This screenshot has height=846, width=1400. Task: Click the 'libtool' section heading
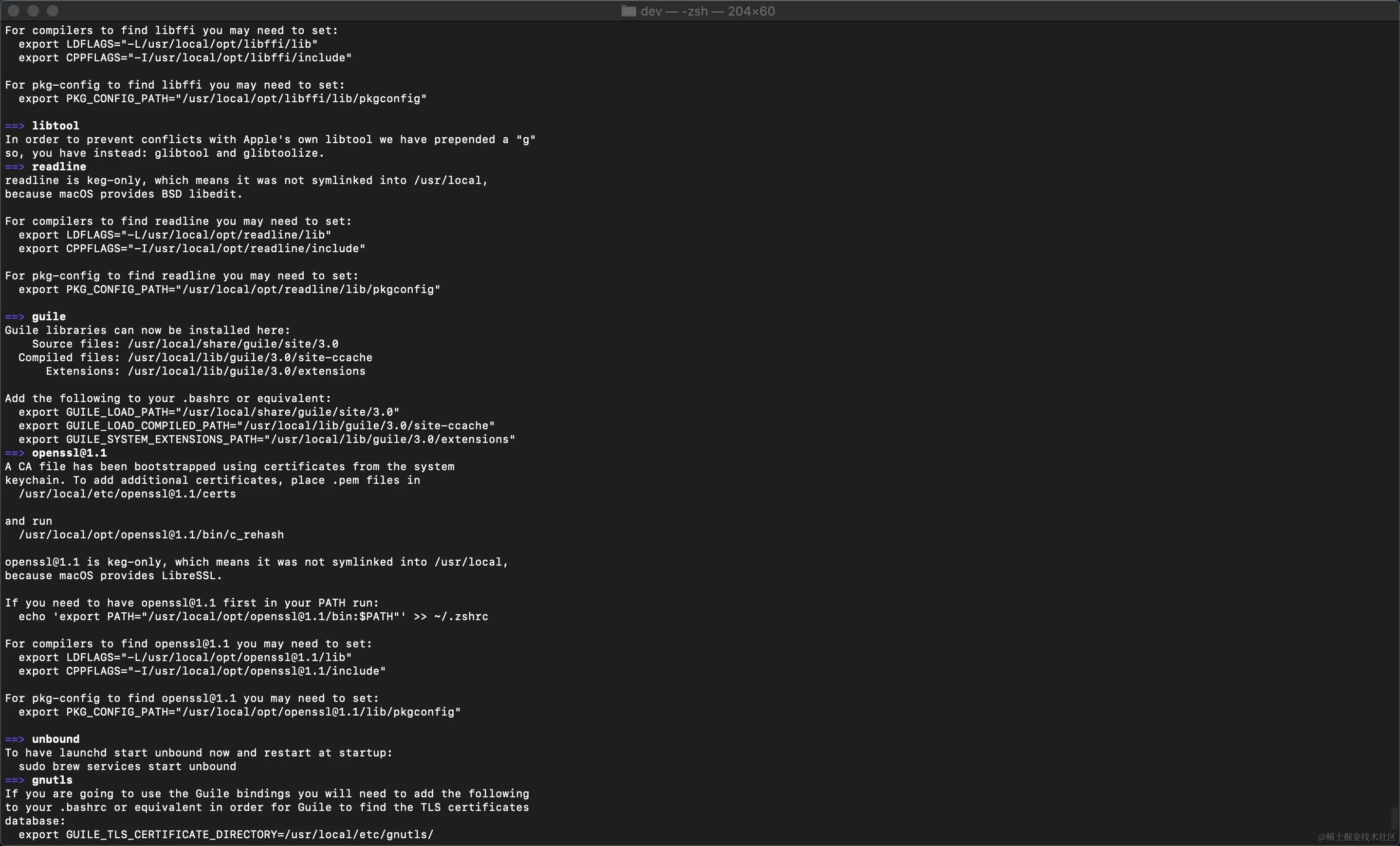[55, 126]
